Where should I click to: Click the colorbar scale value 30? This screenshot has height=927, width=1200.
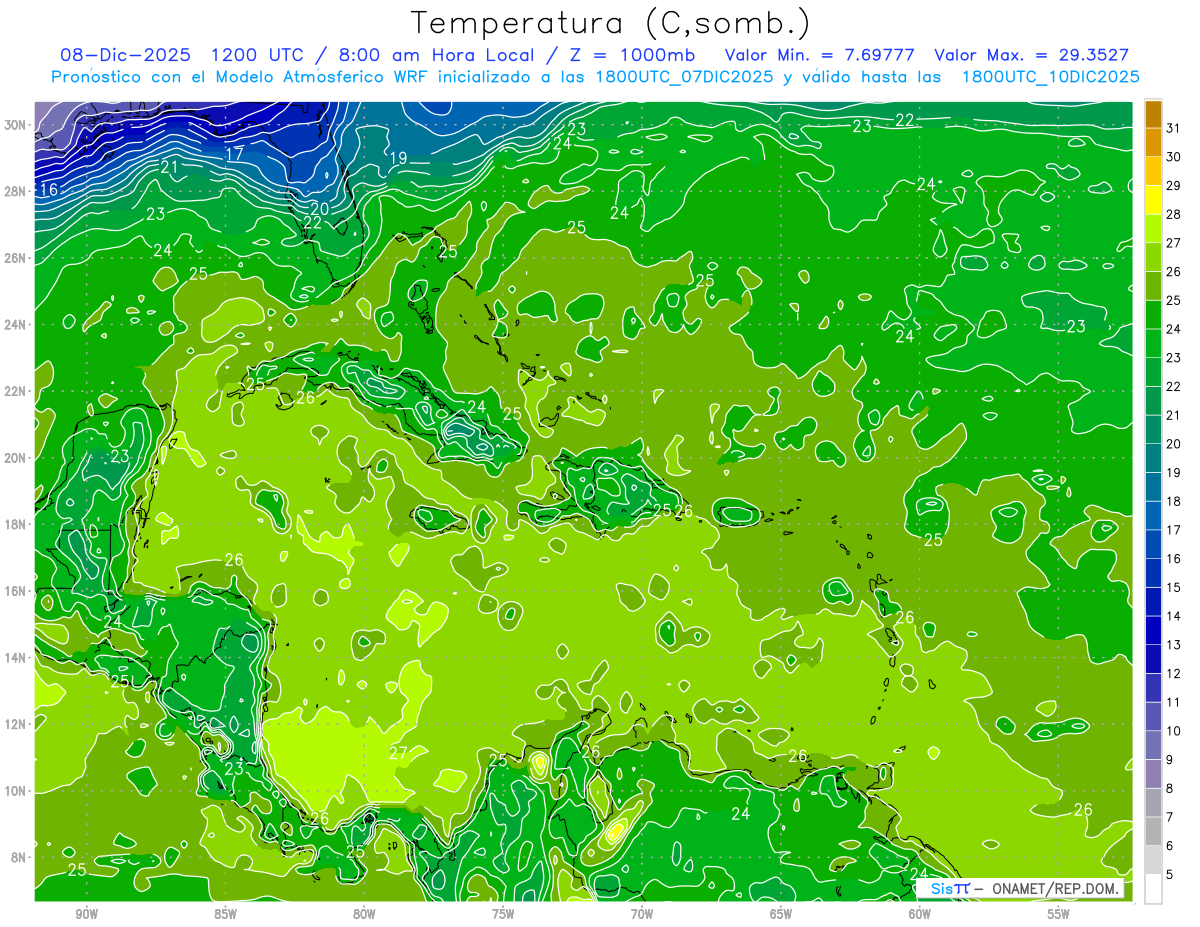pos(1174,157)
